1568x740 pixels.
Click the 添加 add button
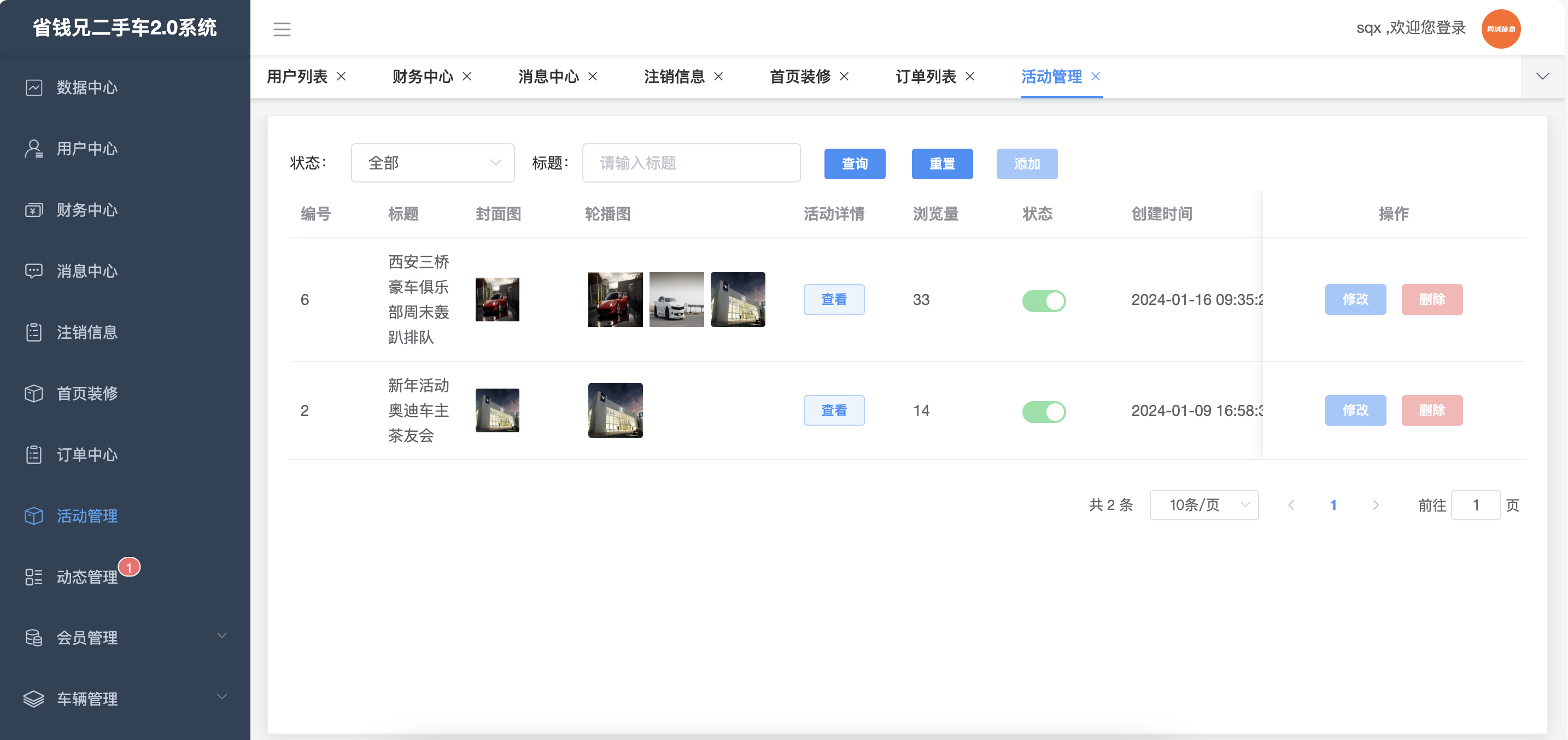click(1027, 164)
